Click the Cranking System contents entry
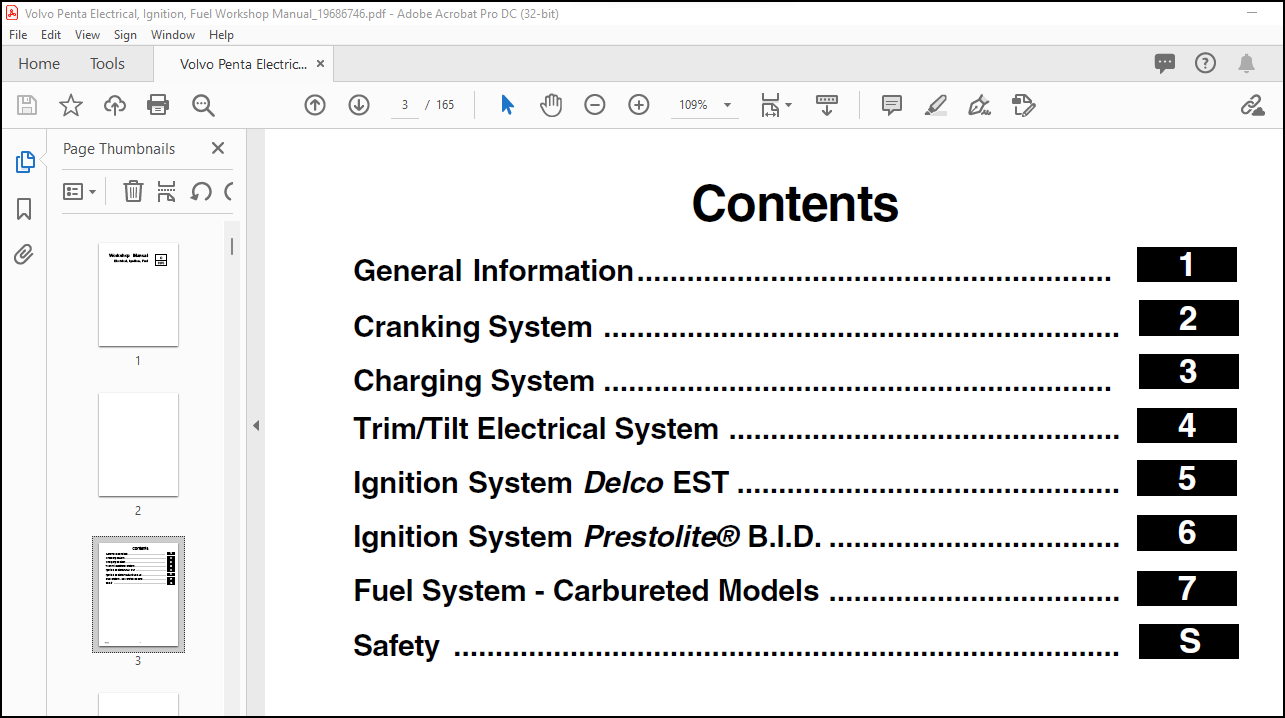This screenshot has height=718, width=1285. 736,327
